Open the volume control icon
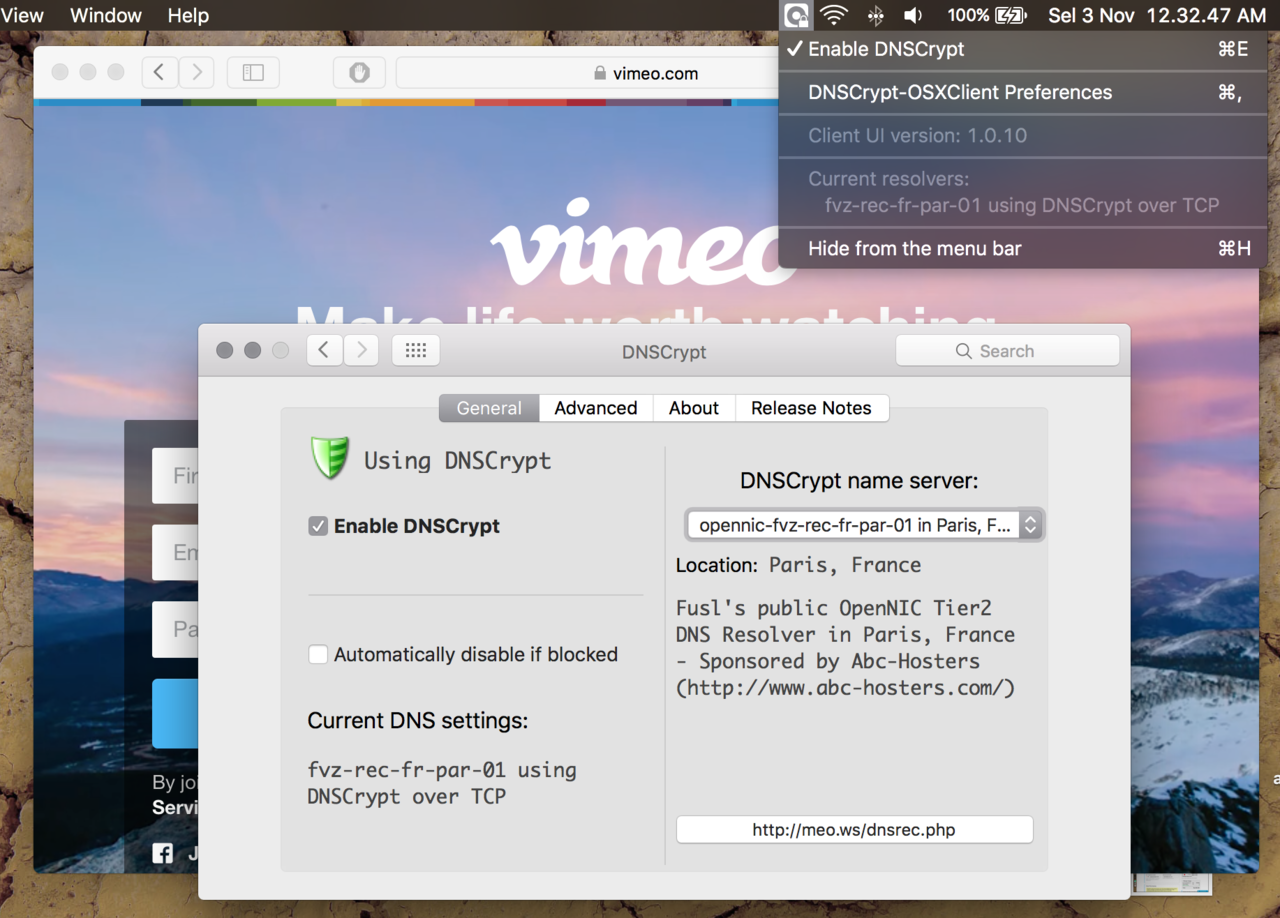Viewport: 1280px width, 918px height. [913, 15]
